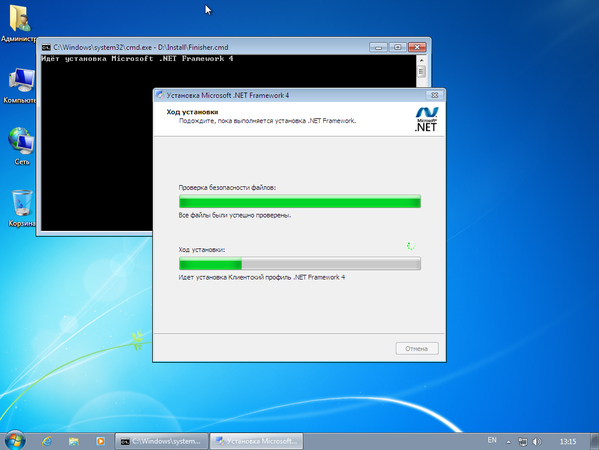Switch to the cmd.exe taskbar button
This screenshot has height=450, width=599.
click(162, 441)
